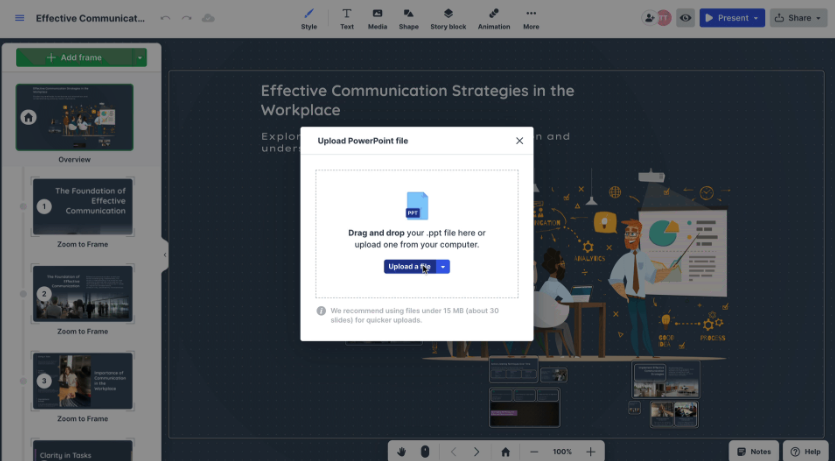Viewport: 835px width, 461px height.
Task: Open the Shape tool
Action: tap(408, 18)
